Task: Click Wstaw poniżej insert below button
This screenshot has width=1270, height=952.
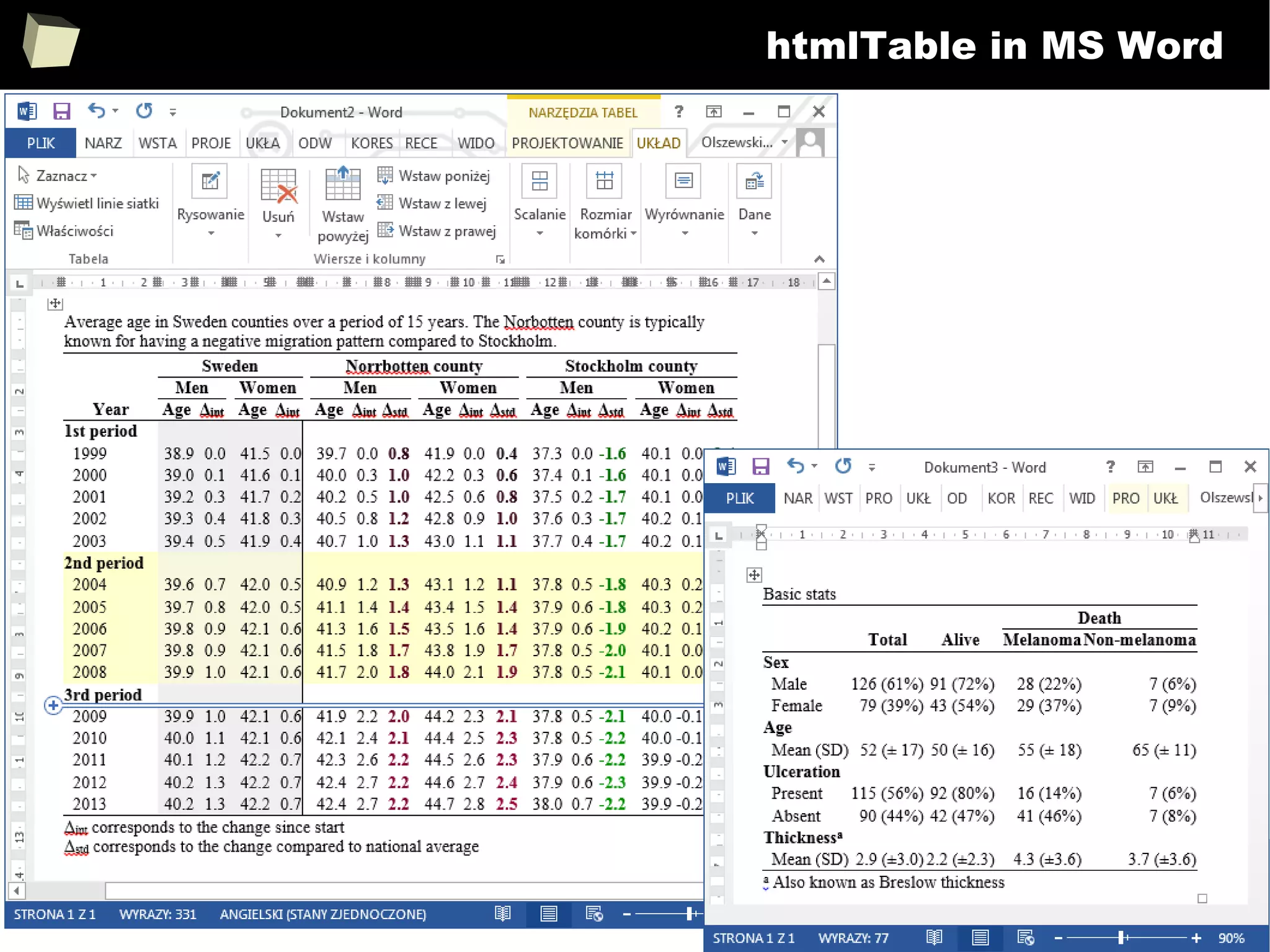Action: click(x=433, y=176)
